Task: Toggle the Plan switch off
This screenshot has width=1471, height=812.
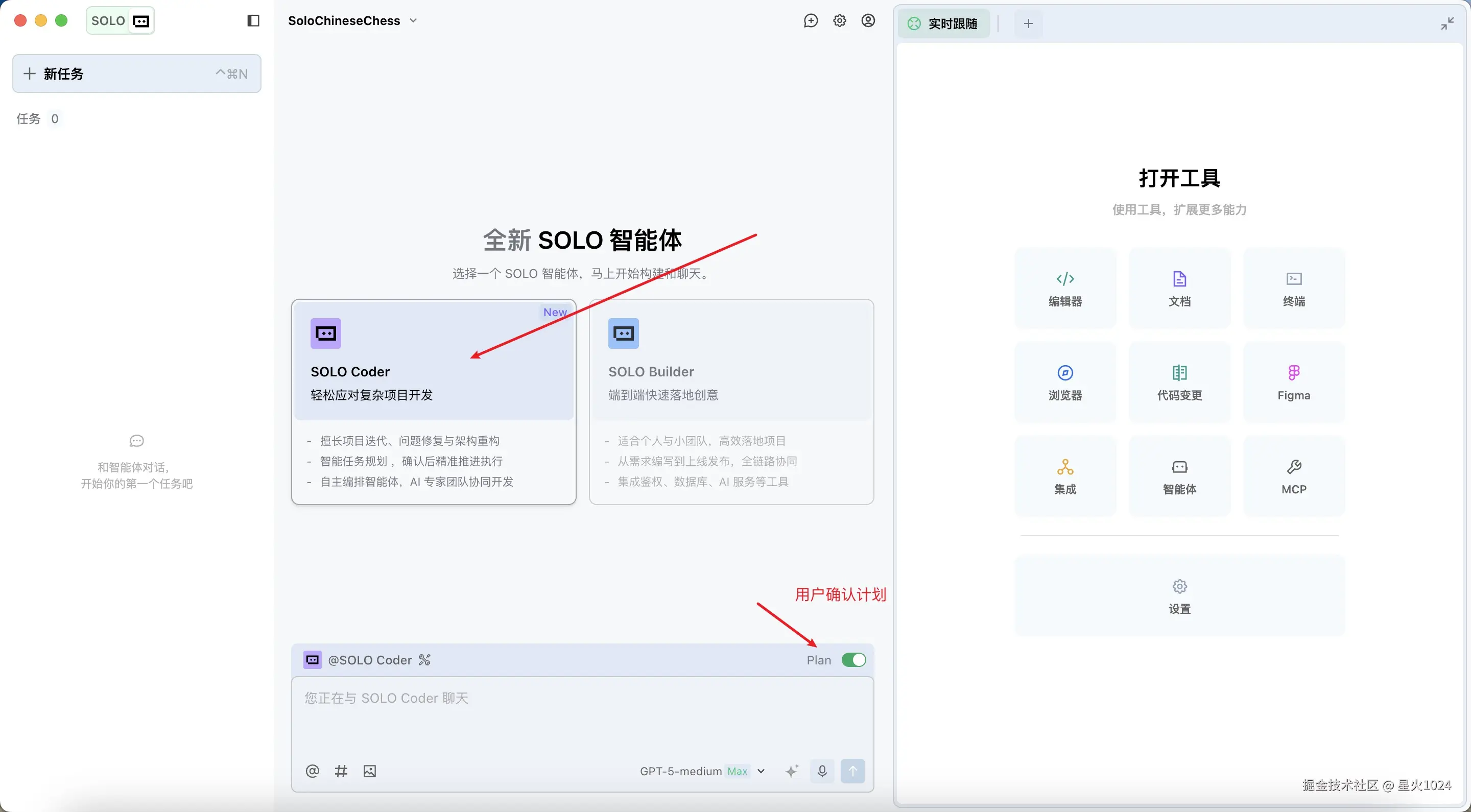Action: click(853, 660)
